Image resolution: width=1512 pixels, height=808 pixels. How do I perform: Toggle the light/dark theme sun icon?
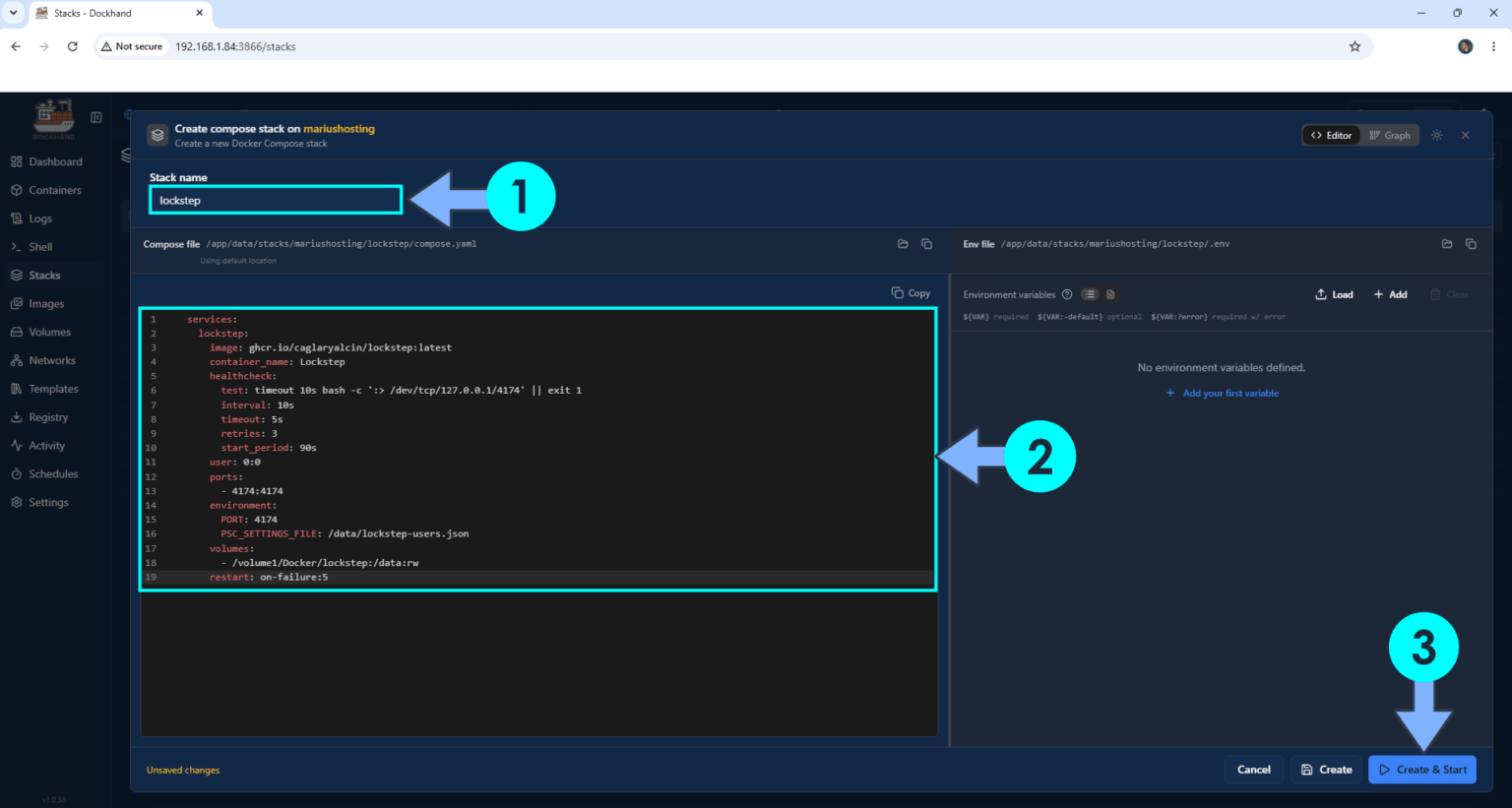[1437, 135]
